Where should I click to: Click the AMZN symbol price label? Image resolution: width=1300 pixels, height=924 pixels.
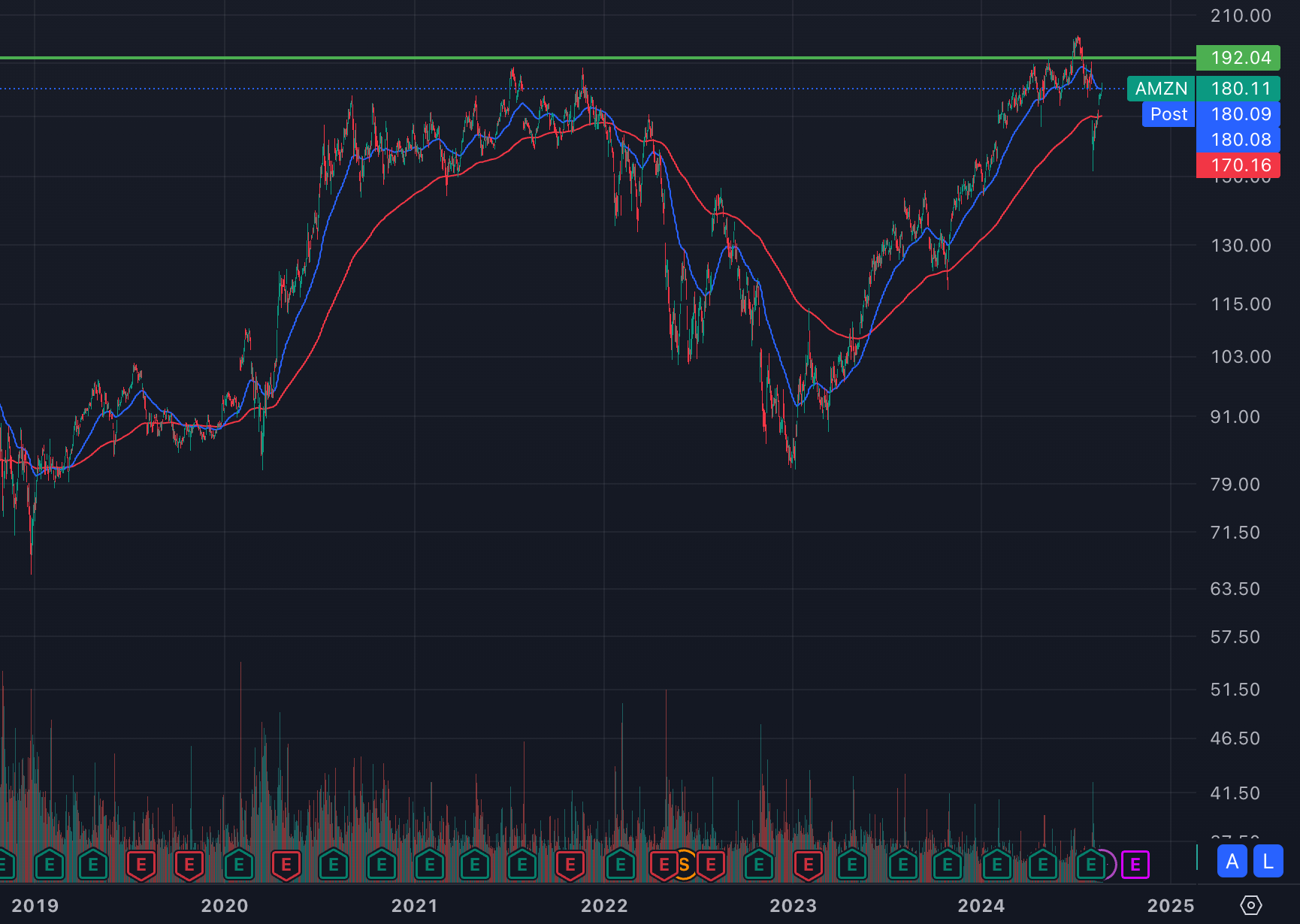[1161, 89]
